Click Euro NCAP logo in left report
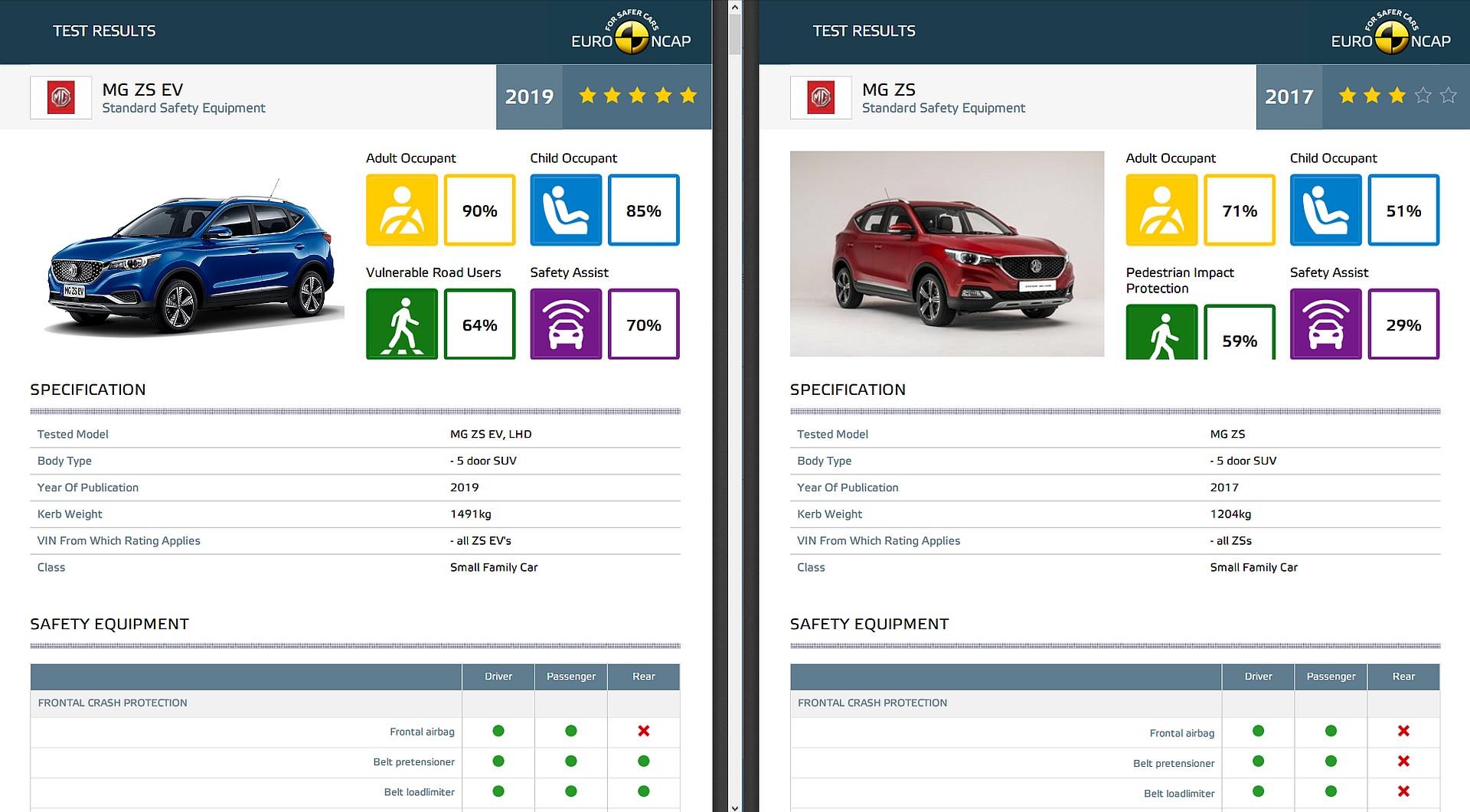The width and height of the screenshot is (1470, 812). click(x=631, y=33)
